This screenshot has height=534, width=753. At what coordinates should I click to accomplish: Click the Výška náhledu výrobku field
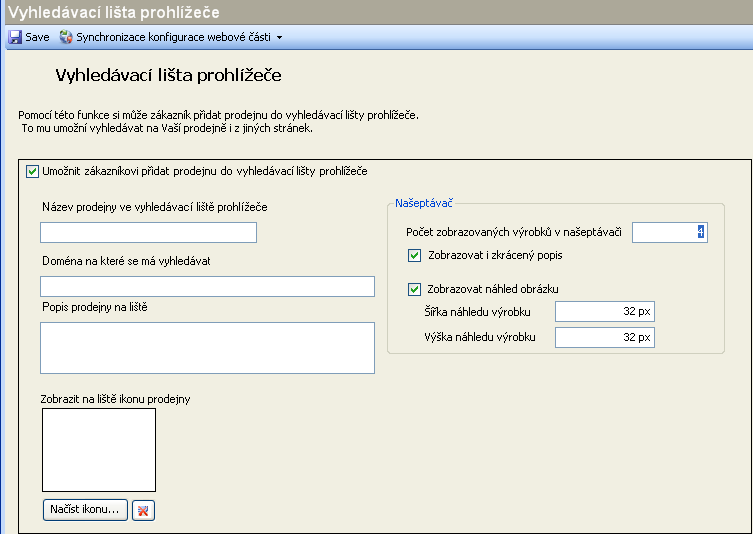pos(605,337)
